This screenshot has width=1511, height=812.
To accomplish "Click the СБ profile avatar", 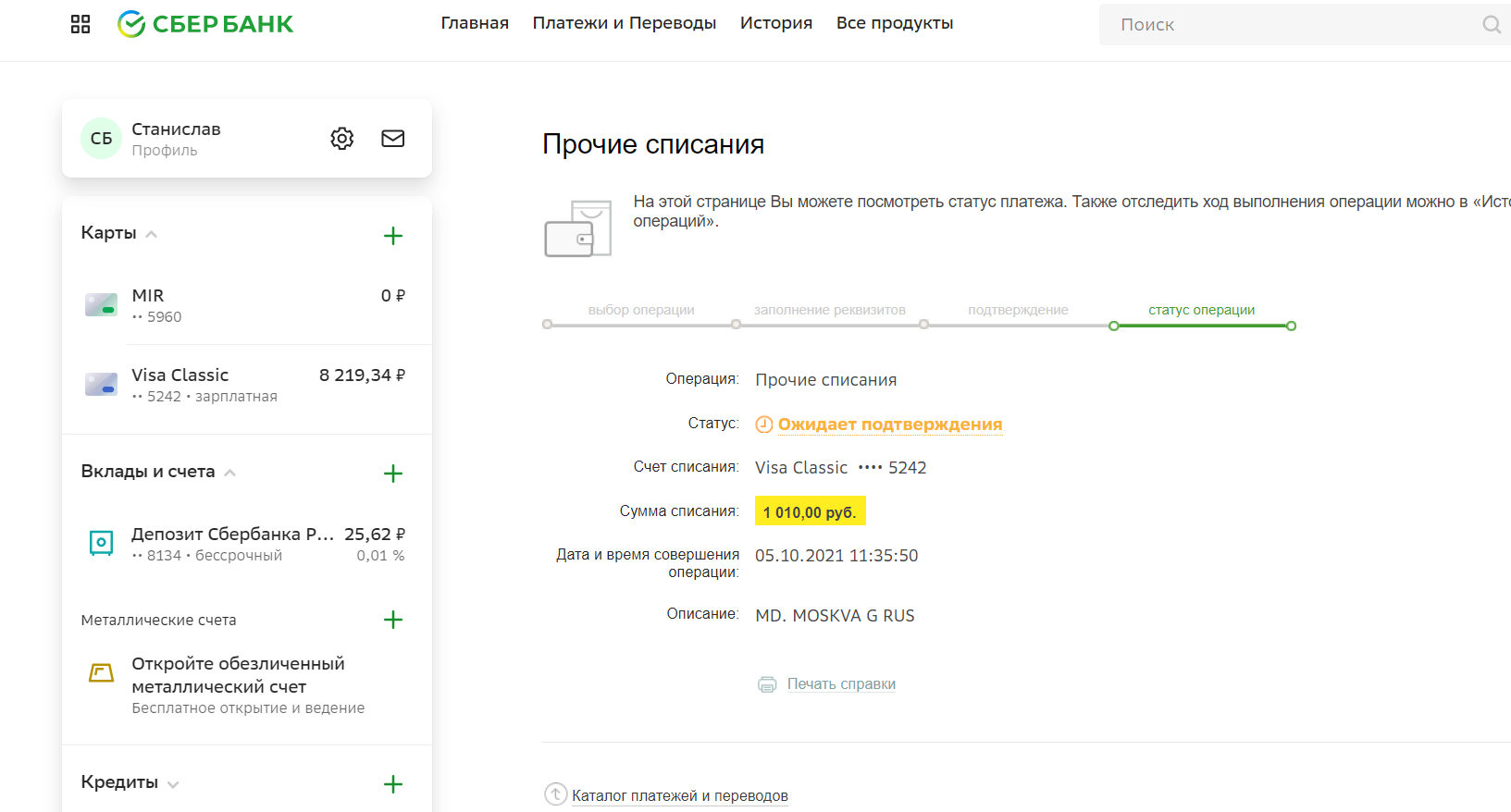I will click(x=101, y=139).
